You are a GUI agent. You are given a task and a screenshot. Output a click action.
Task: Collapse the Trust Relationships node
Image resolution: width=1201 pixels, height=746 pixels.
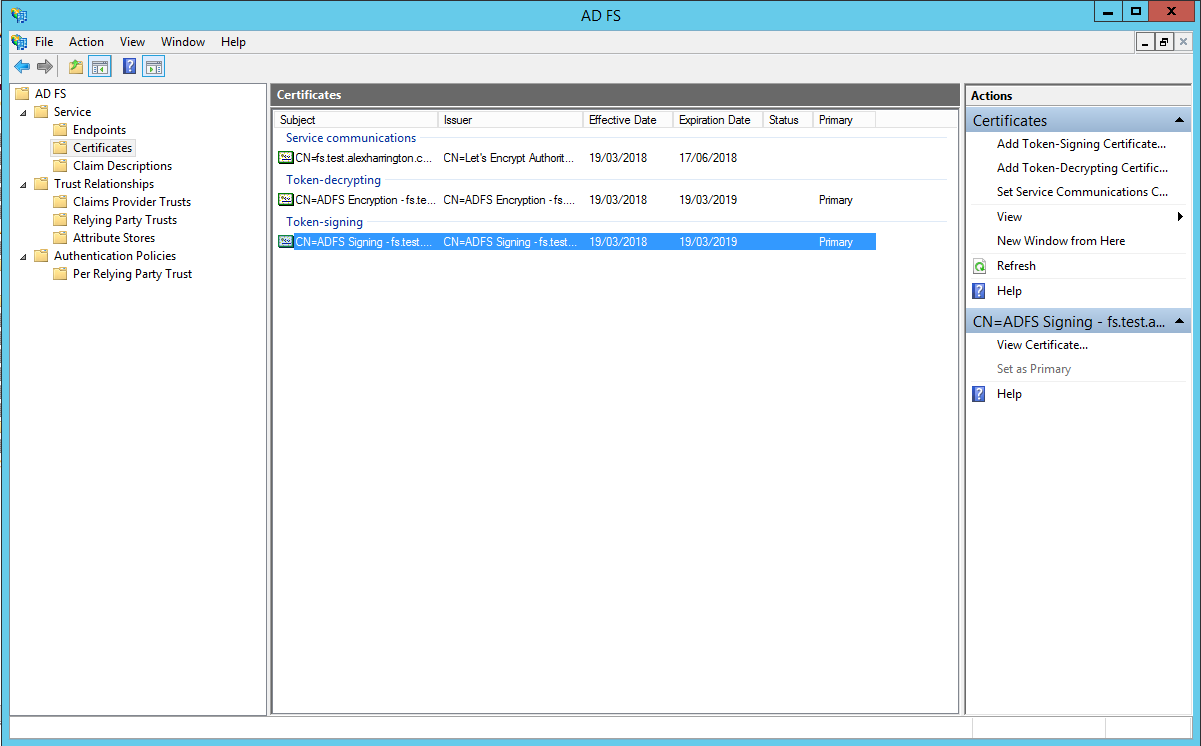(x=23, y=184)
